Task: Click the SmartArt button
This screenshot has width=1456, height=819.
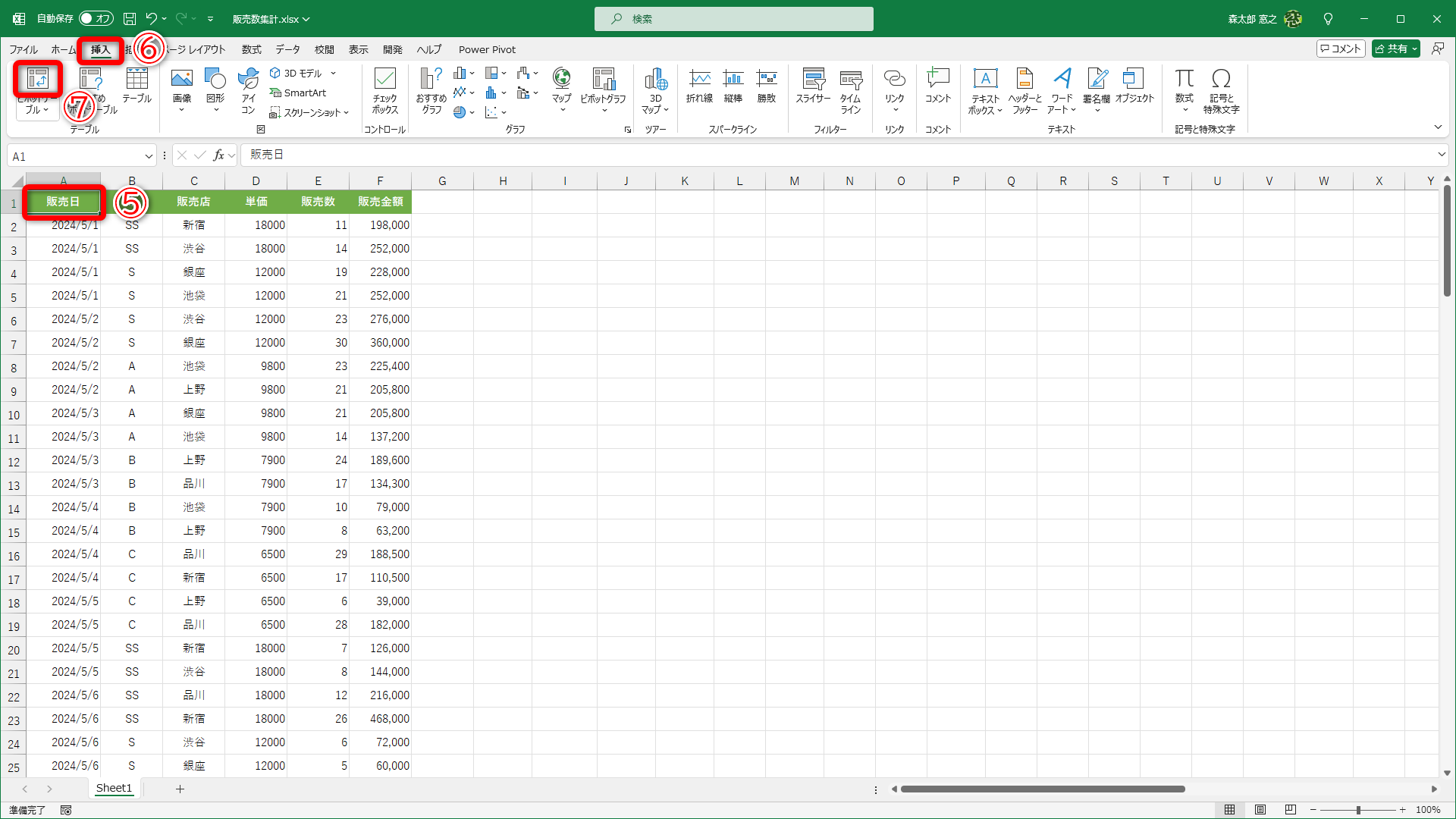Action: [298, 93]
